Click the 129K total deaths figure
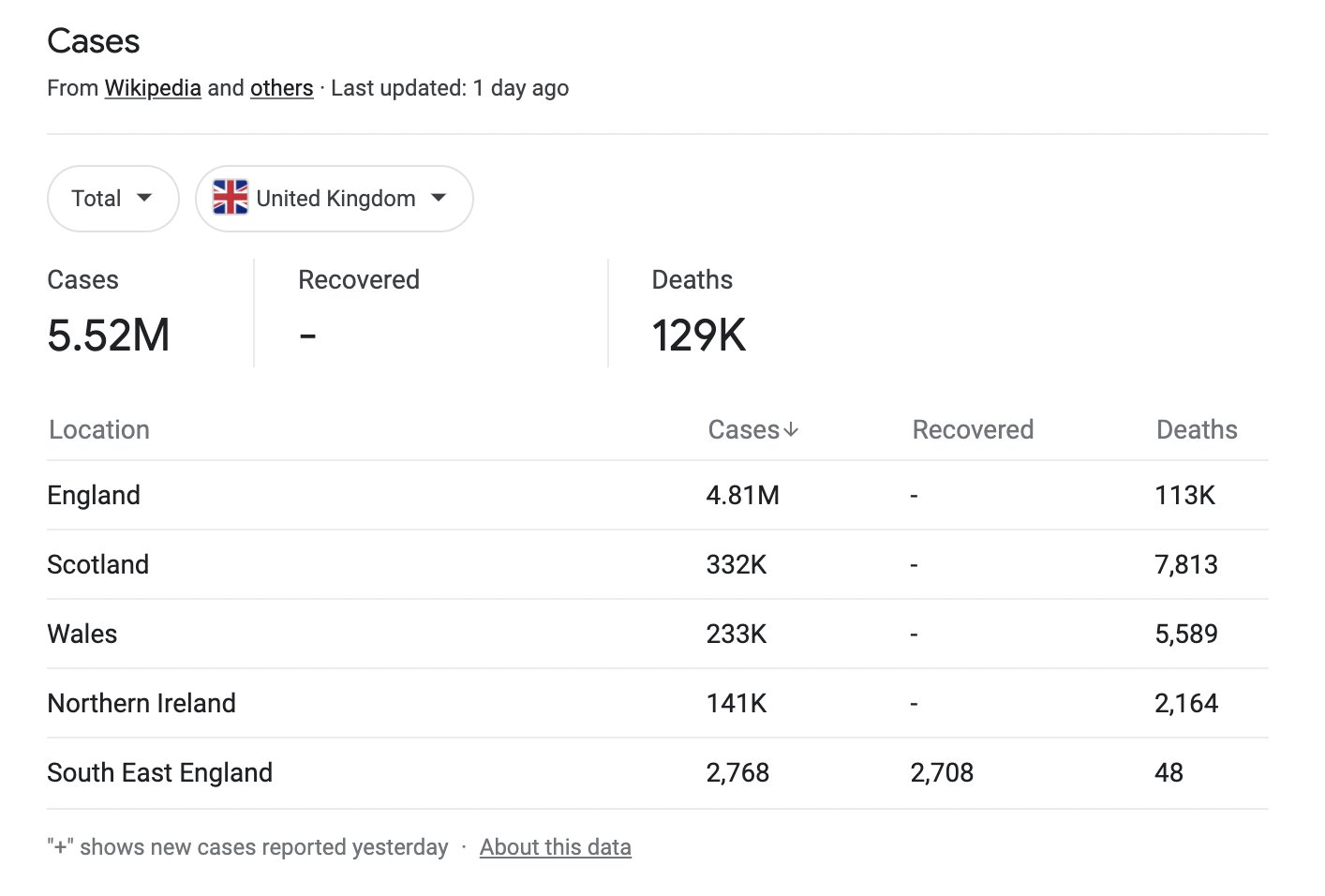This screenshot has width=1325, height=896. point(699,336)
